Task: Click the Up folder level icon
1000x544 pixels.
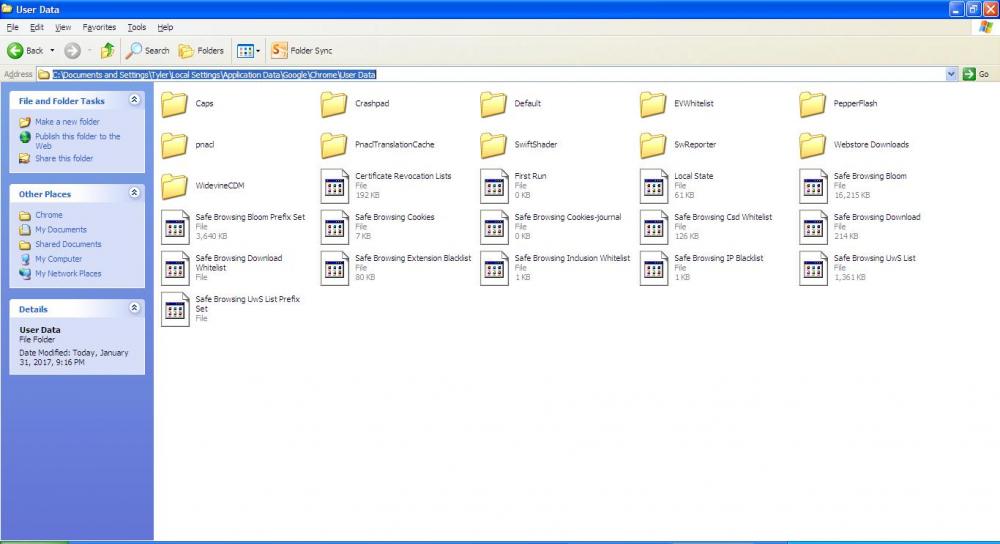Action: tap(107, 50)
